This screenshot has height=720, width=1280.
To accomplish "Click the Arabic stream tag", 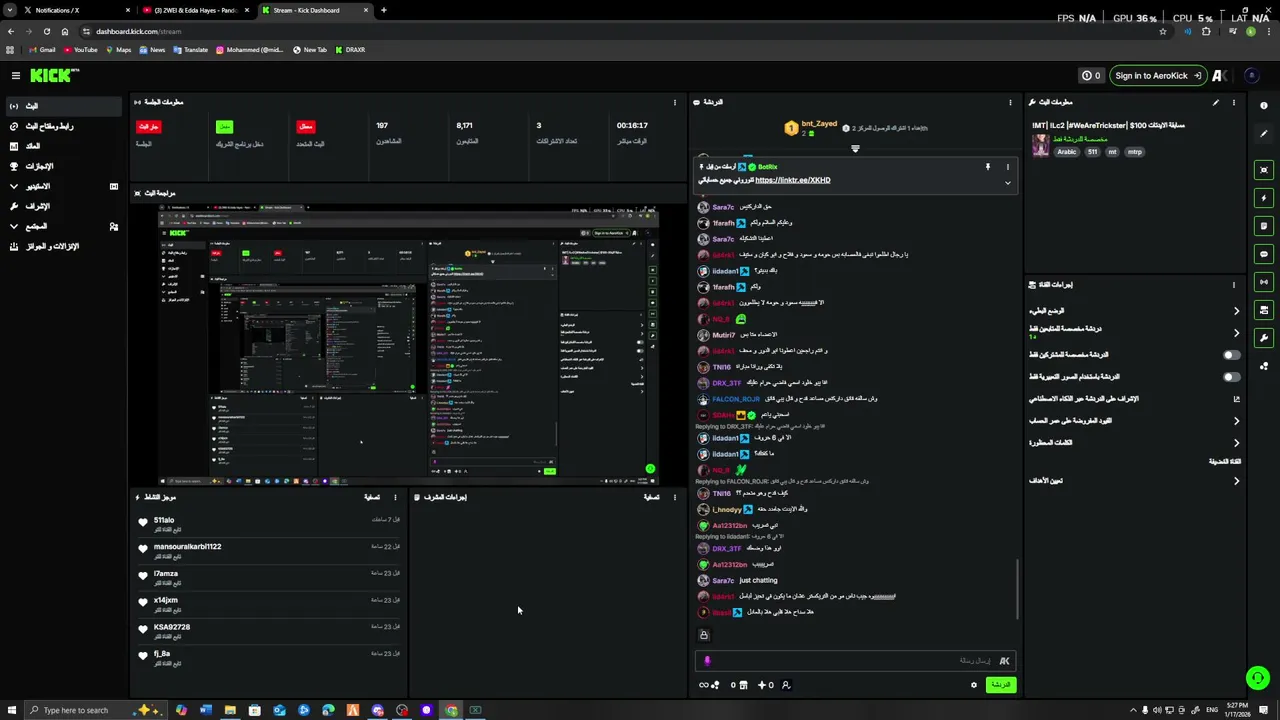I will tap(1067, 152).
